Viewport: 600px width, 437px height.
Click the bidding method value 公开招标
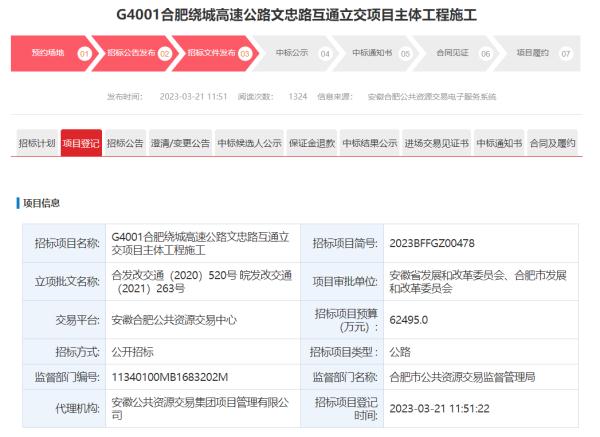pos(132,352)
